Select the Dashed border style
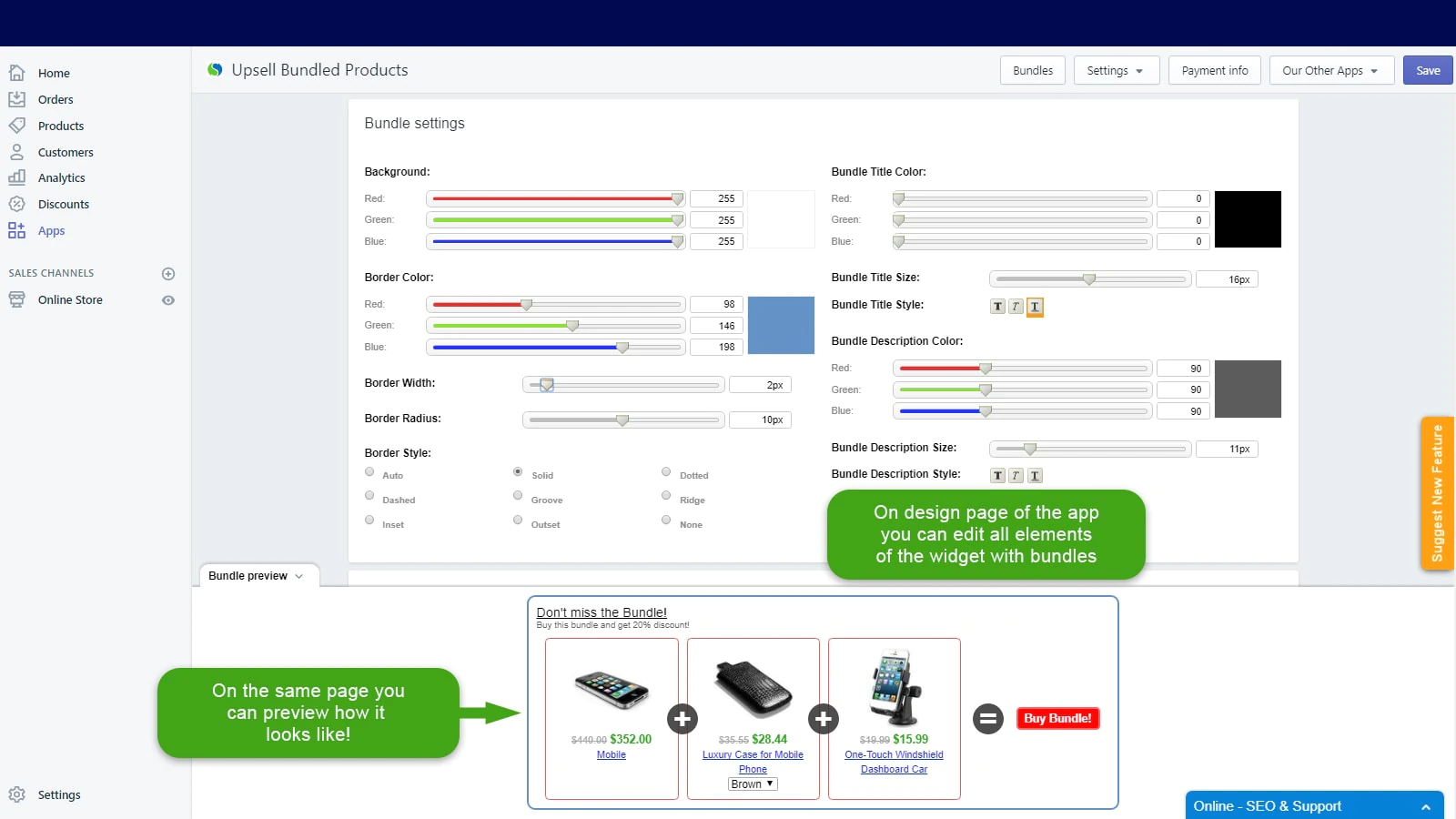This screenshot has width=1456, height=819. [x=369, y=496]
